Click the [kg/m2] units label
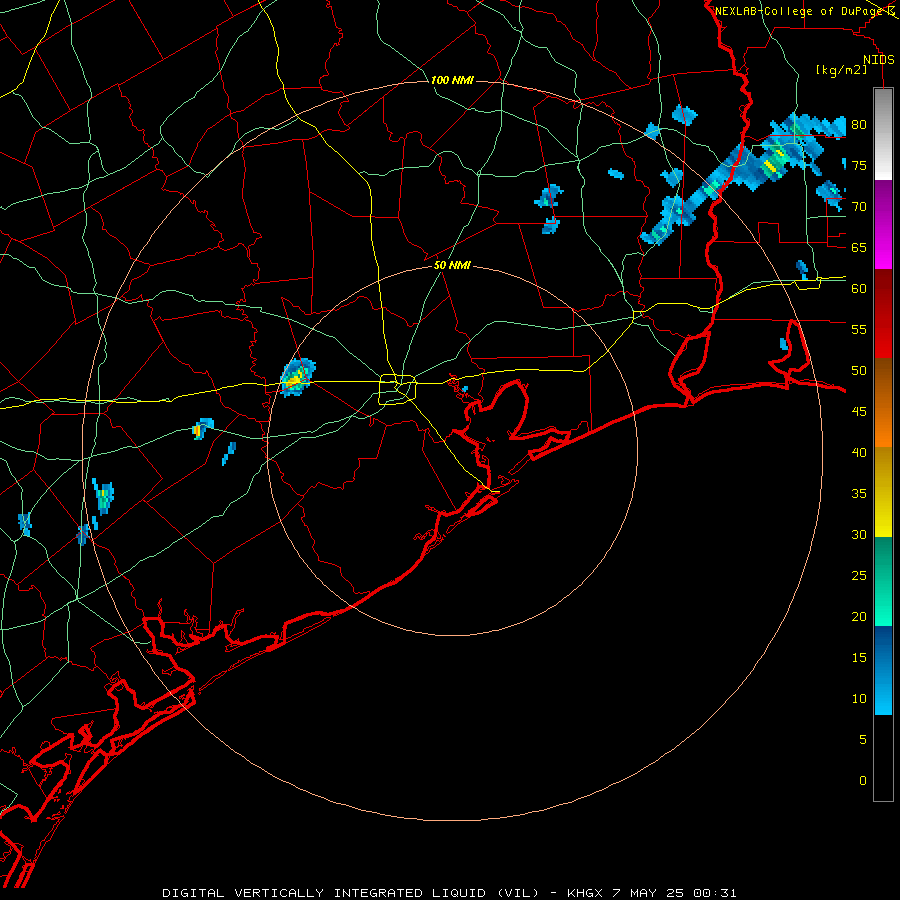The image size is (900, 900). pos(841,70)
